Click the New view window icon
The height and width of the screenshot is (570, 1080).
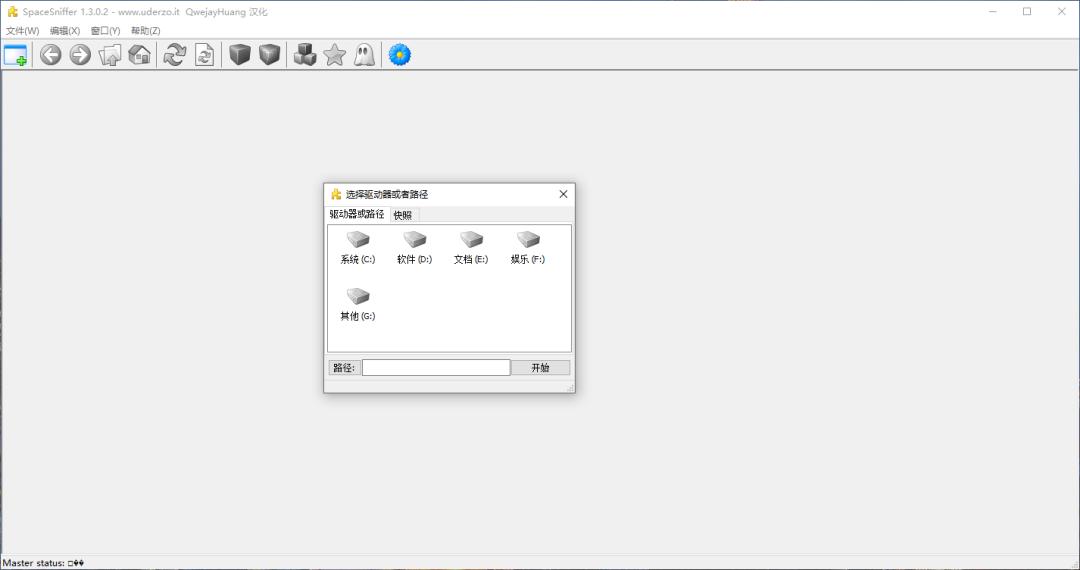click(x=16, y=55)
